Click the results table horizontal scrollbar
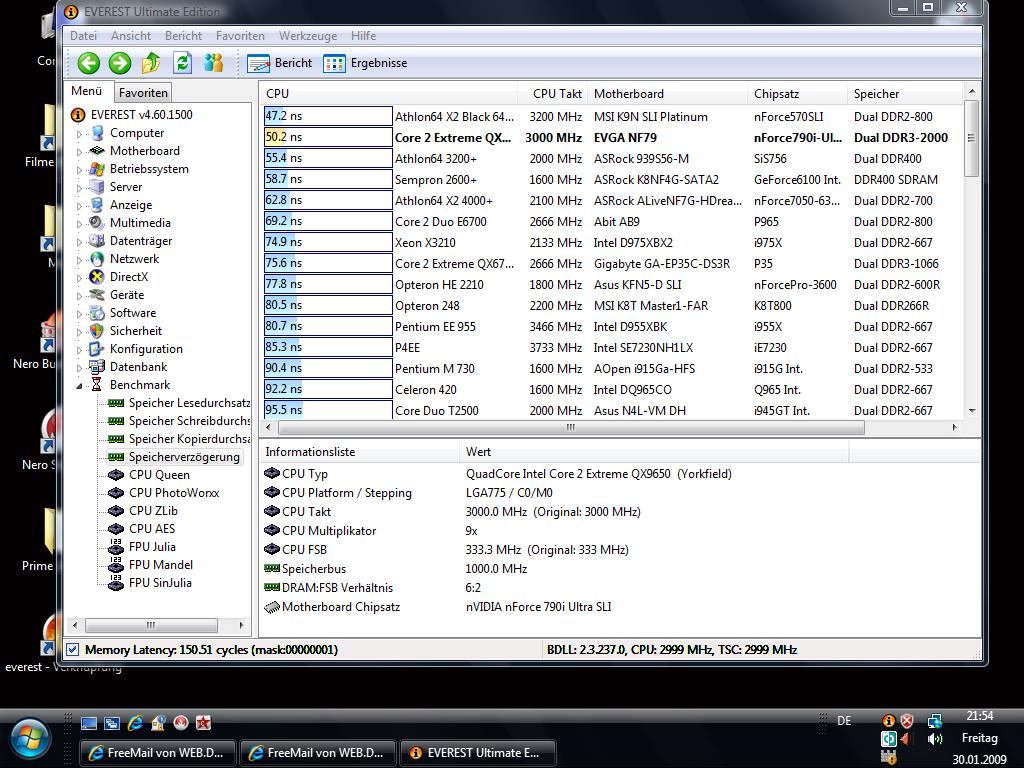The image size is (1024, 768). [571, 428]
